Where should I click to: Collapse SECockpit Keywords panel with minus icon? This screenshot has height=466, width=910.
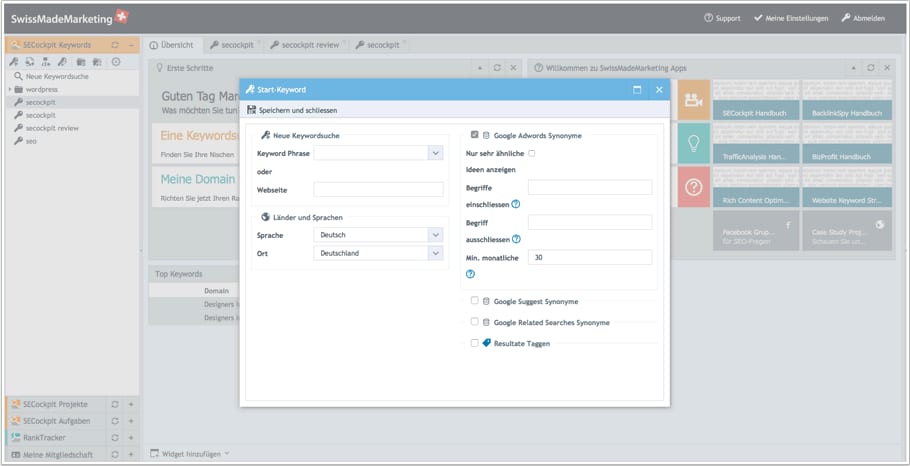131,45
